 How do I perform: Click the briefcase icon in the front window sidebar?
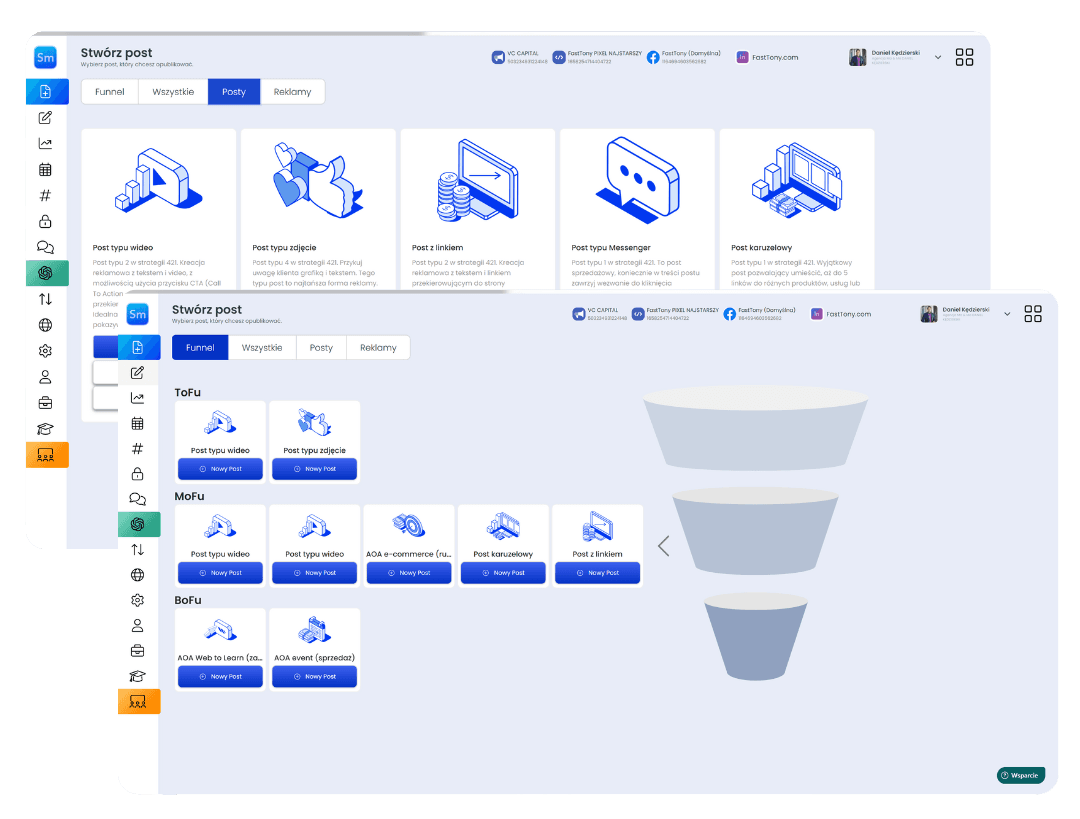click(x=138, y=651)
